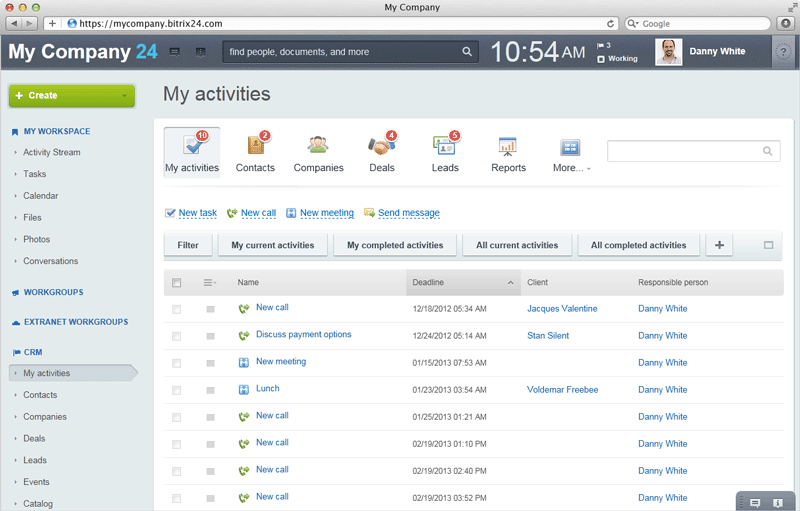Open the Jacques Valentine client link
Viewport: 800px width, 511px height.
562,309
